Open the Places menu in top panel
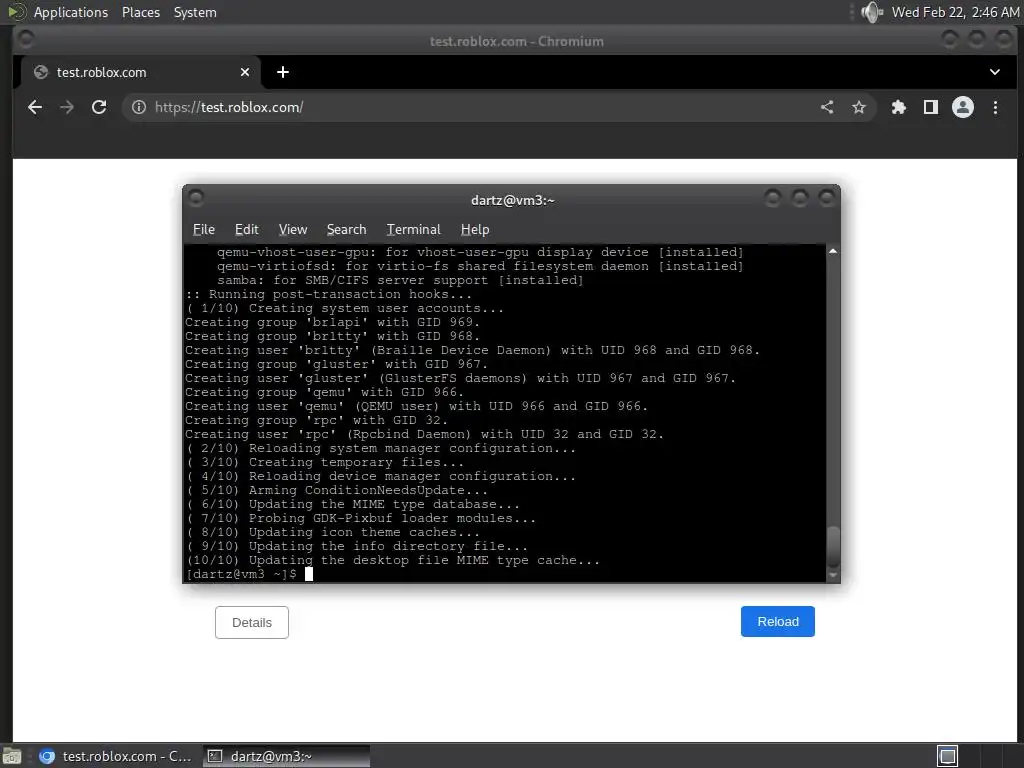Image resolution: width=1024 pixels, height=768 pixels. point(141,12)
